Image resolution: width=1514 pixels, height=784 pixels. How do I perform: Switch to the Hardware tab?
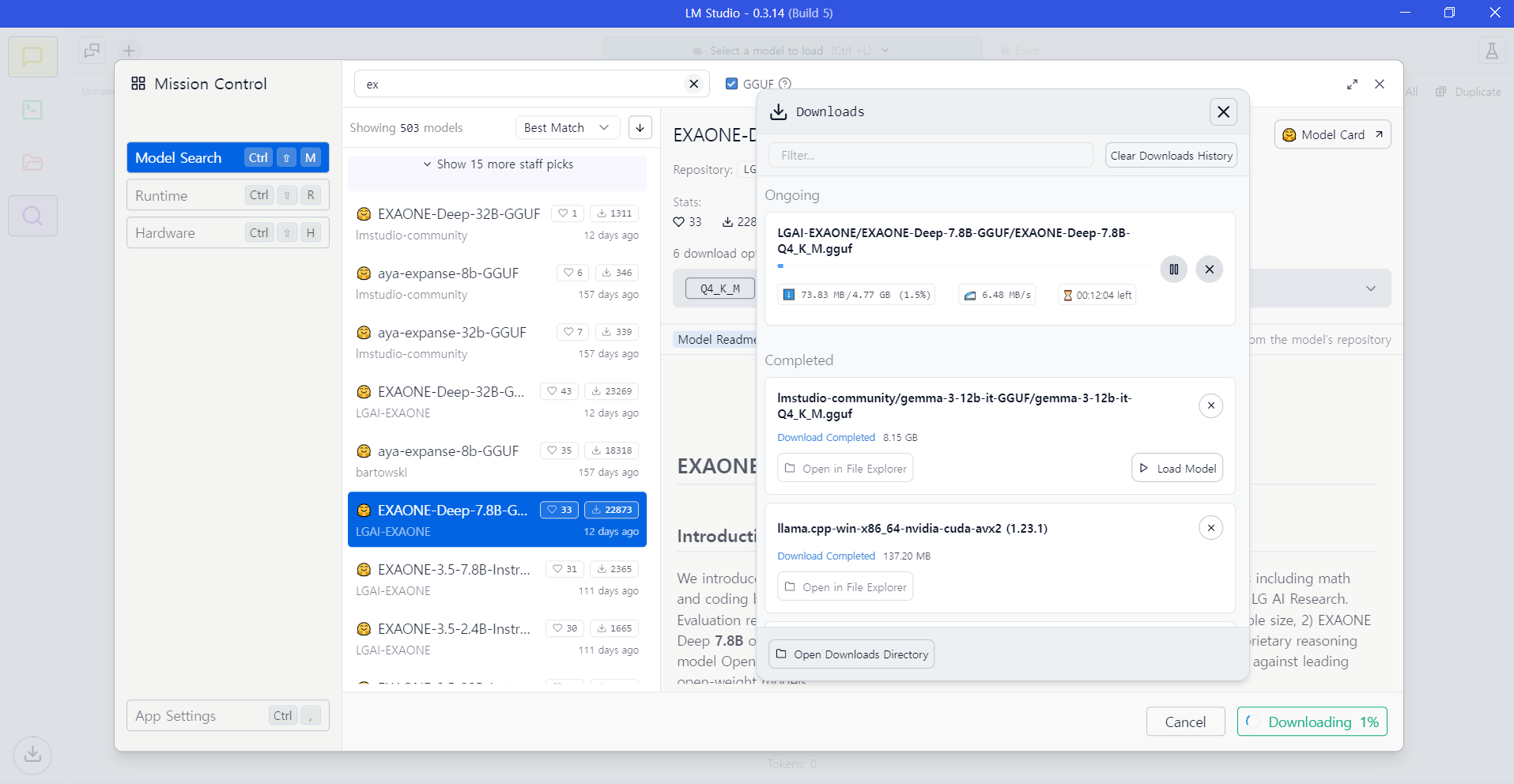(x=228, y=232)
